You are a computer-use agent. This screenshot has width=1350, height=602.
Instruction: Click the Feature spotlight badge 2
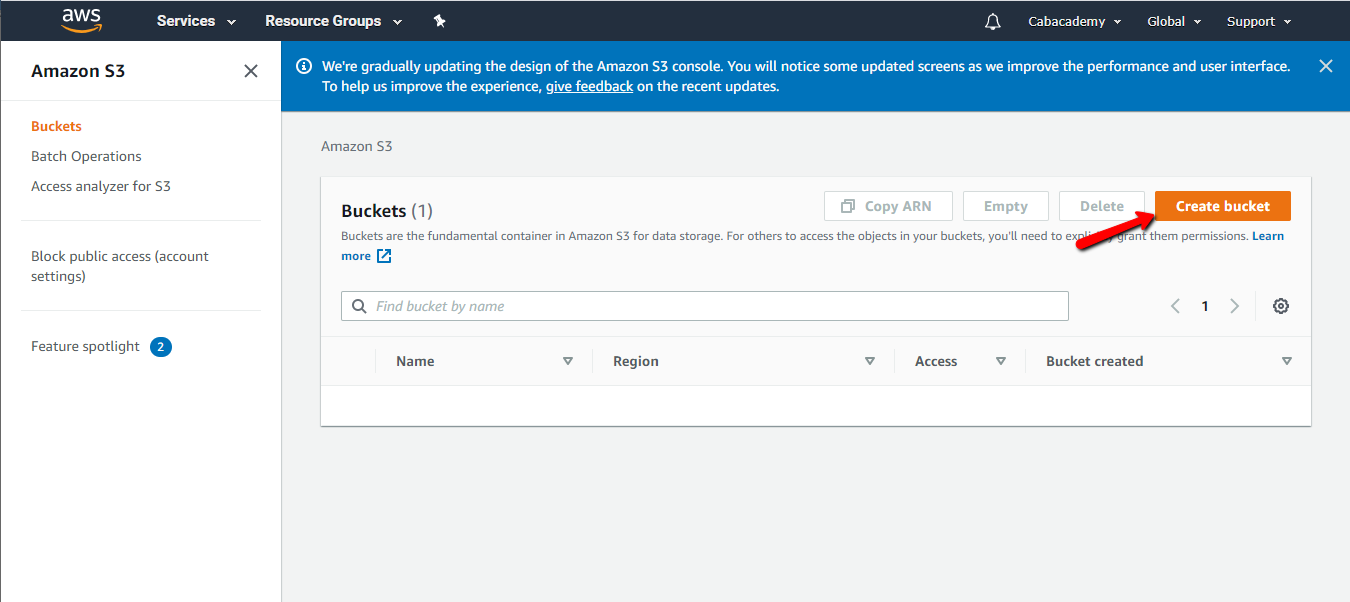click(161, 347)
